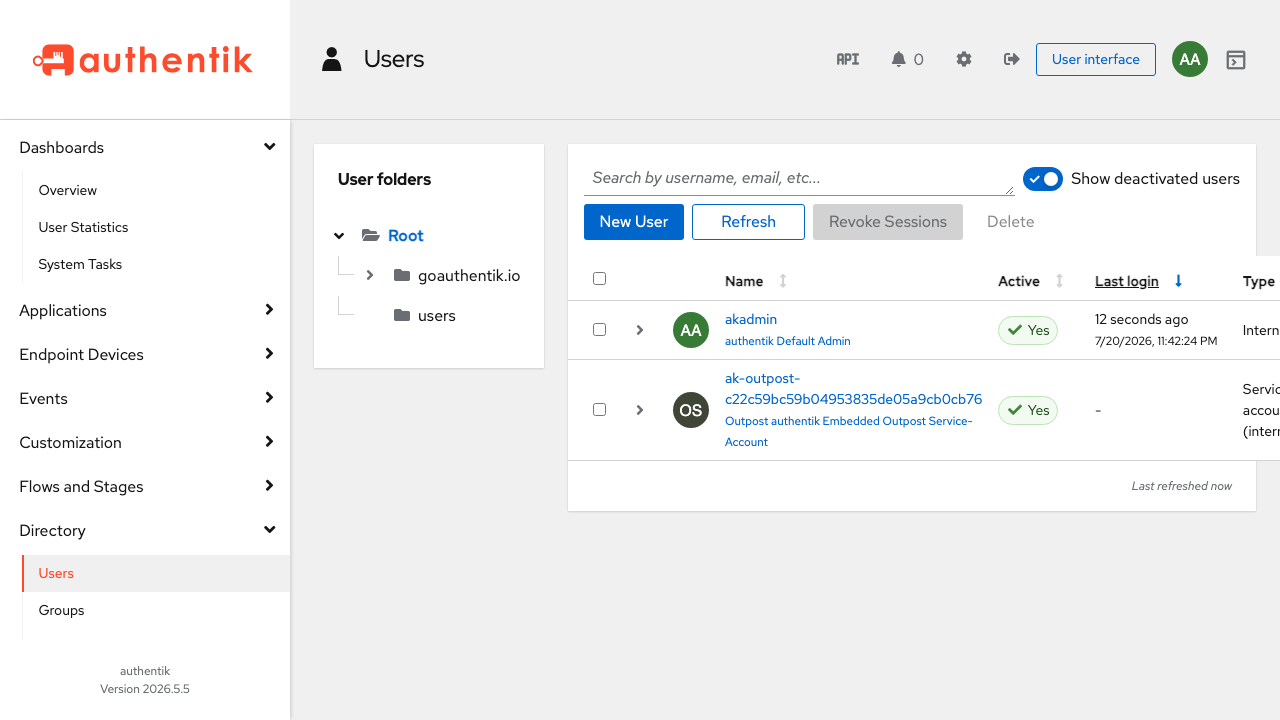Click the 'User folders' heading
Viewport: 1280px width, 720px height.
pos(385,179)
